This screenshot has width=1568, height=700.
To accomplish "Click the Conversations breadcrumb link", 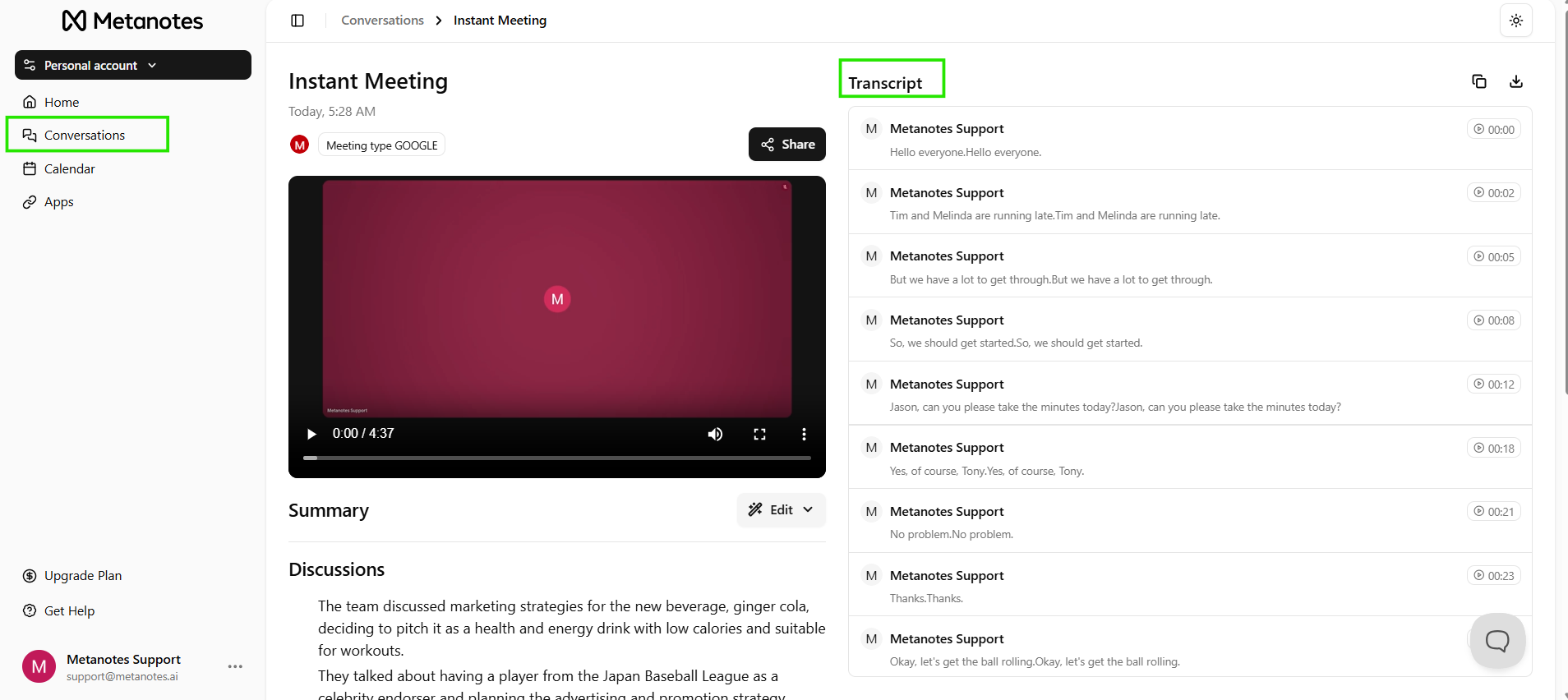I will point(382,21).
